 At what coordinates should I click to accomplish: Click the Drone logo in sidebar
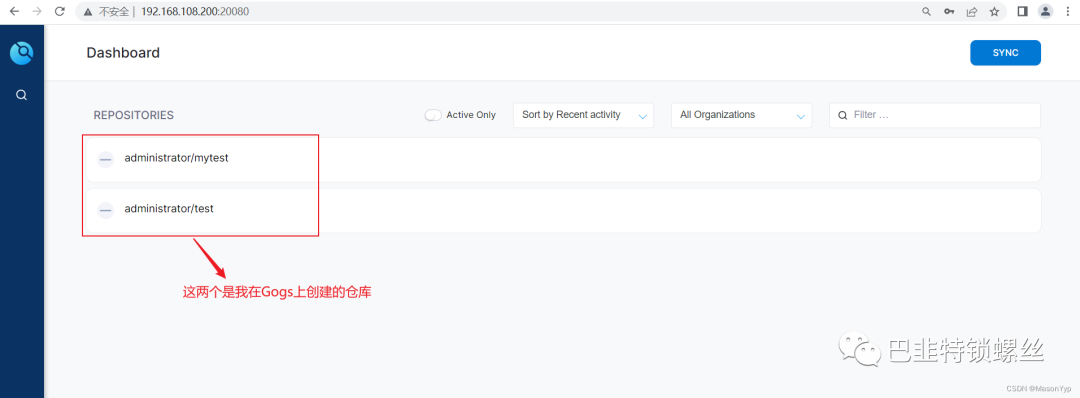coord(21,53)
